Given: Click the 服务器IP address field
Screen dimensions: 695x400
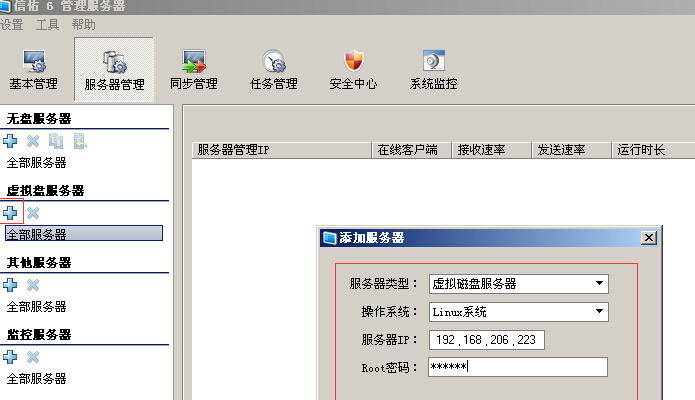Looking at the screenshot, I should (486, 340).
